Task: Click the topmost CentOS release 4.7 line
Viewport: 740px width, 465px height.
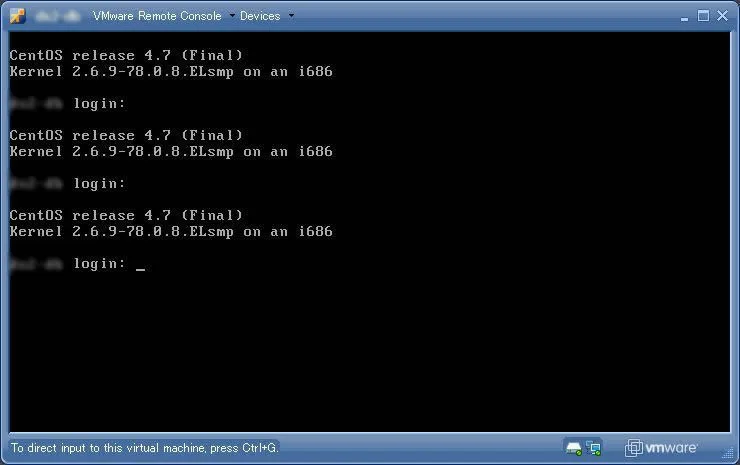Action: tap(126, 55)
